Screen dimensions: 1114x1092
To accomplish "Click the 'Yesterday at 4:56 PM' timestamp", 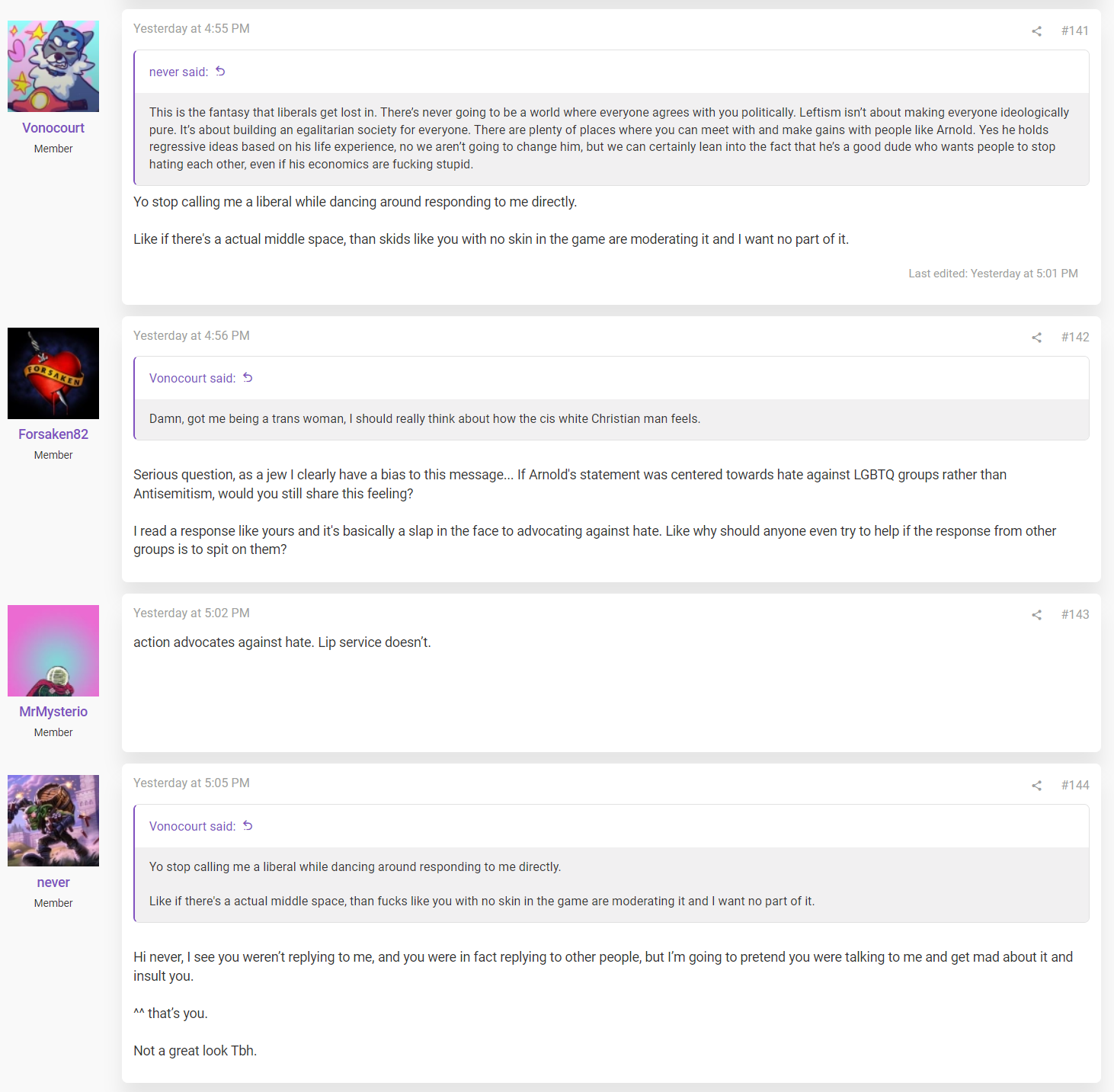I will click(x=191, y=335).
